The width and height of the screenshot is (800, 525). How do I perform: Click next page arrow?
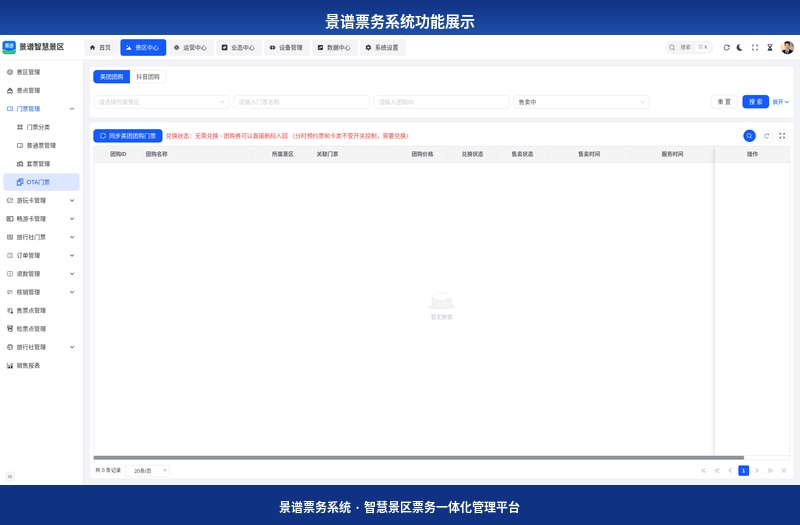757,470
